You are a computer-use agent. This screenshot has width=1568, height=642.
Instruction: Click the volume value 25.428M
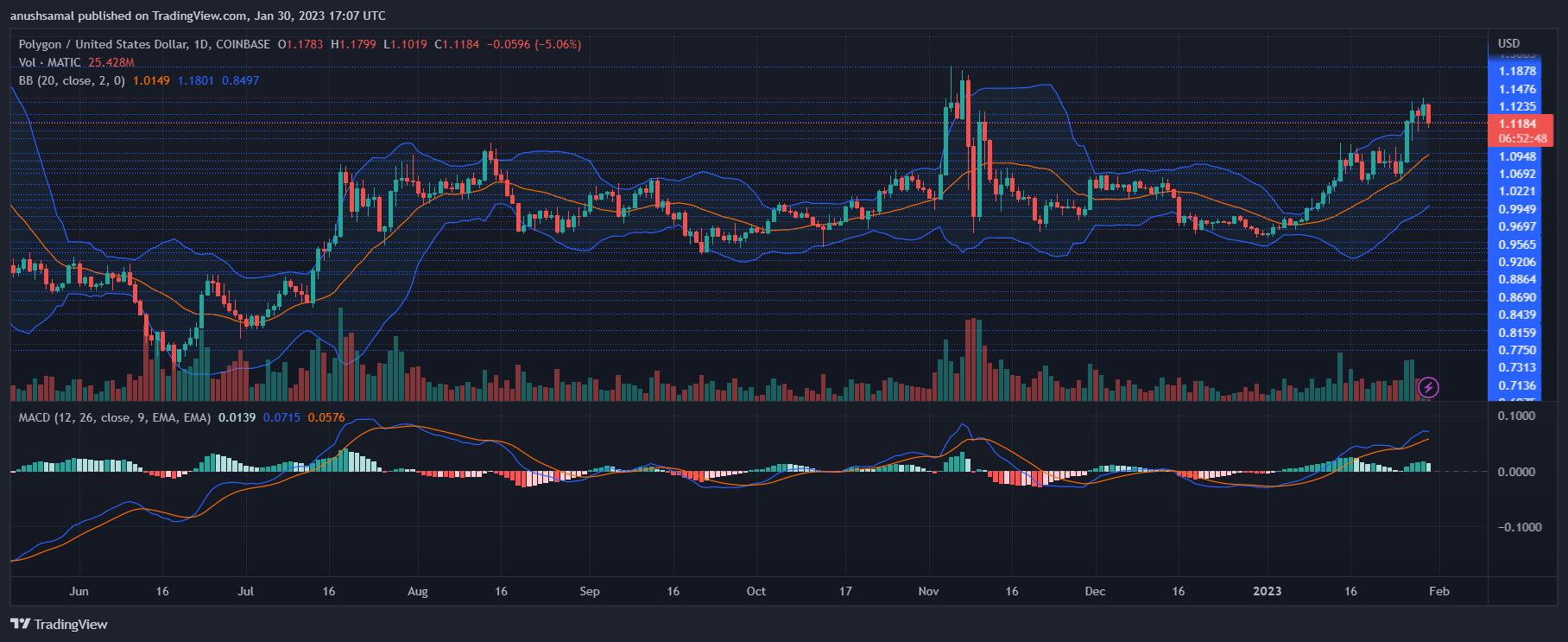(x=111, y=62)
